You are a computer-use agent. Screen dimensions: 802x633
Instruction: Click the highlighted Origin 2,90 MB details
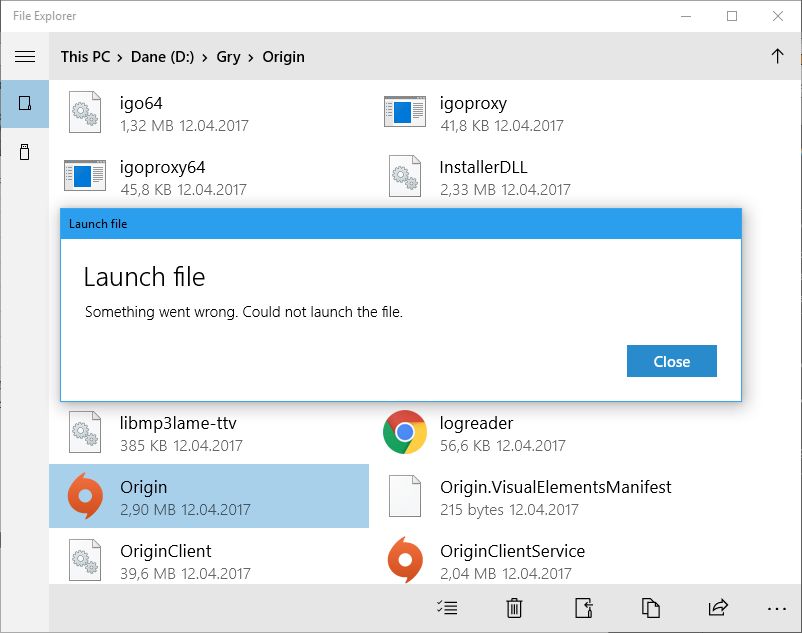click(185, 509)
